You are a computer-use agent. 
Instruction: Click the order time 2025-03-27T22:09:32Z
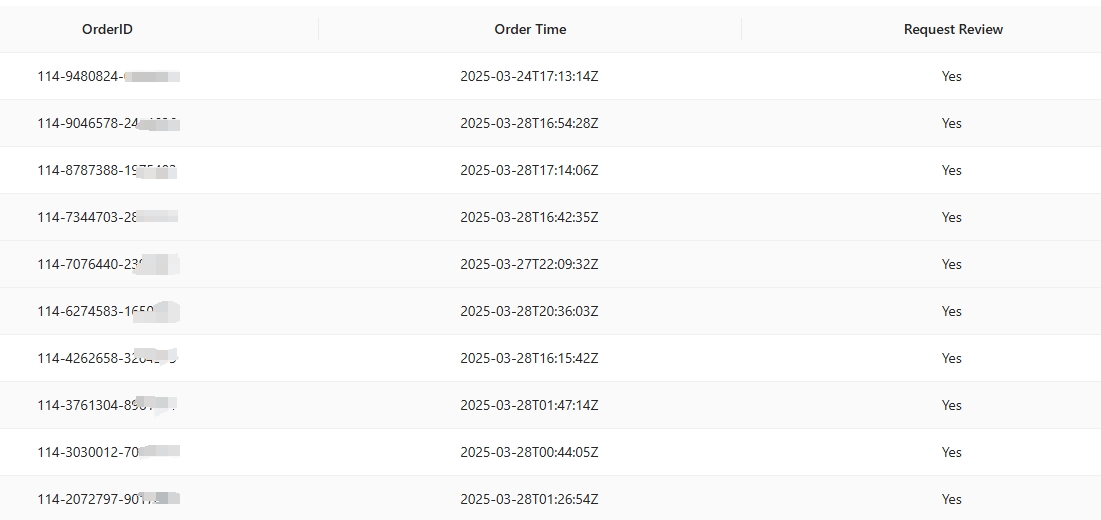click(x=529, y=265)
